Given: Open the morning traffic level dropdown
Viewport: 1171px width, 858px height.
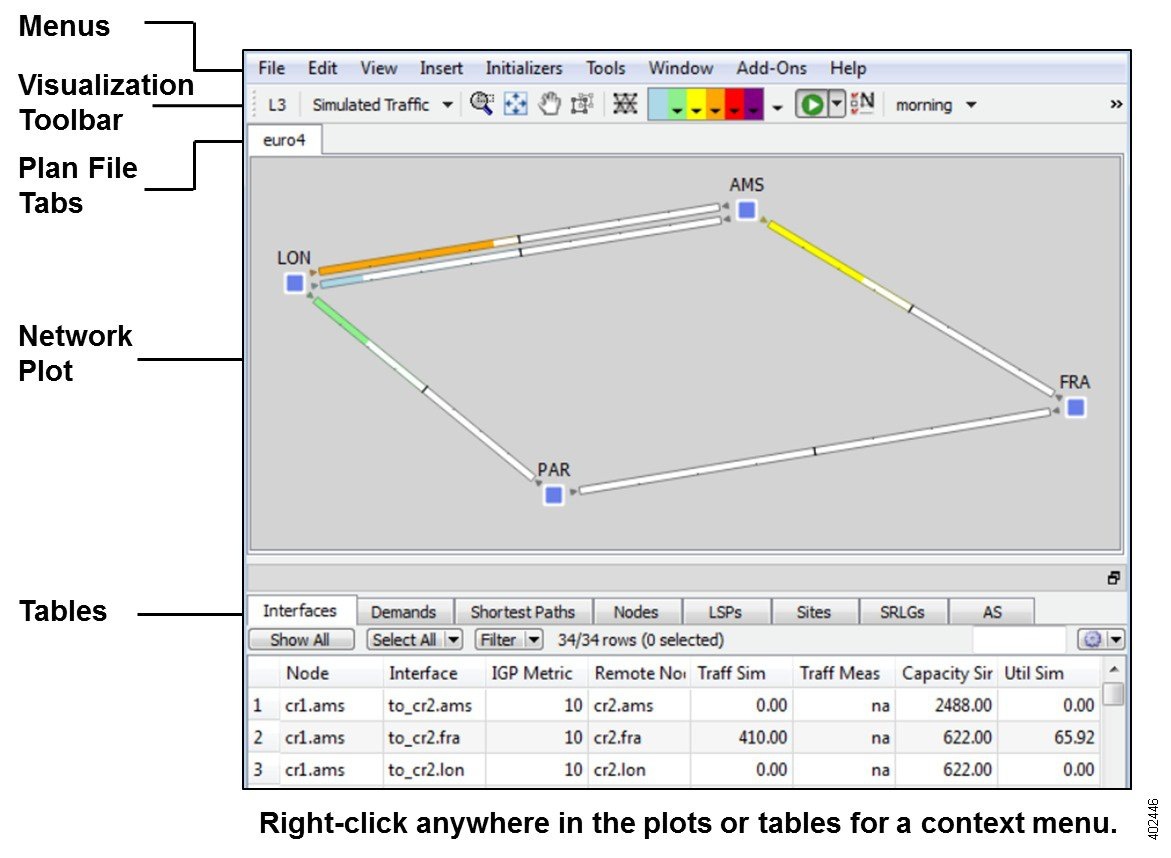Looking at the screenshot, I should tap(936, 105).
